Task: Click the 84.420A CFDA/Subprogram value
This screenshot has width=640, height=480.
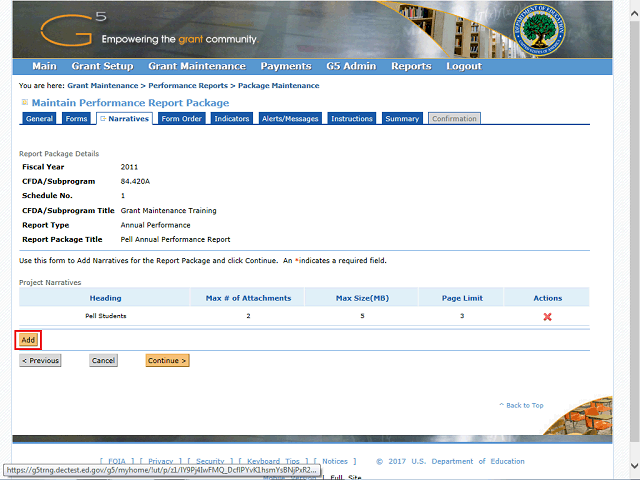Action: pos(135,181)
